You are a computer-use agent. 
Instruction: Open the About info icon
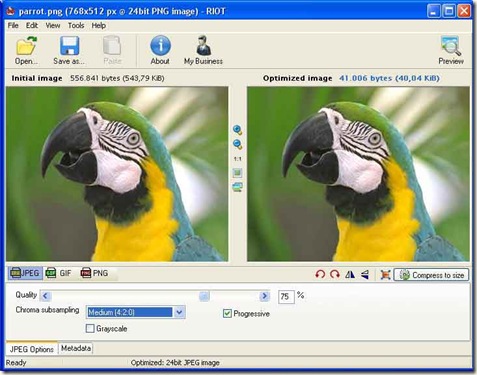click(160, 45)
